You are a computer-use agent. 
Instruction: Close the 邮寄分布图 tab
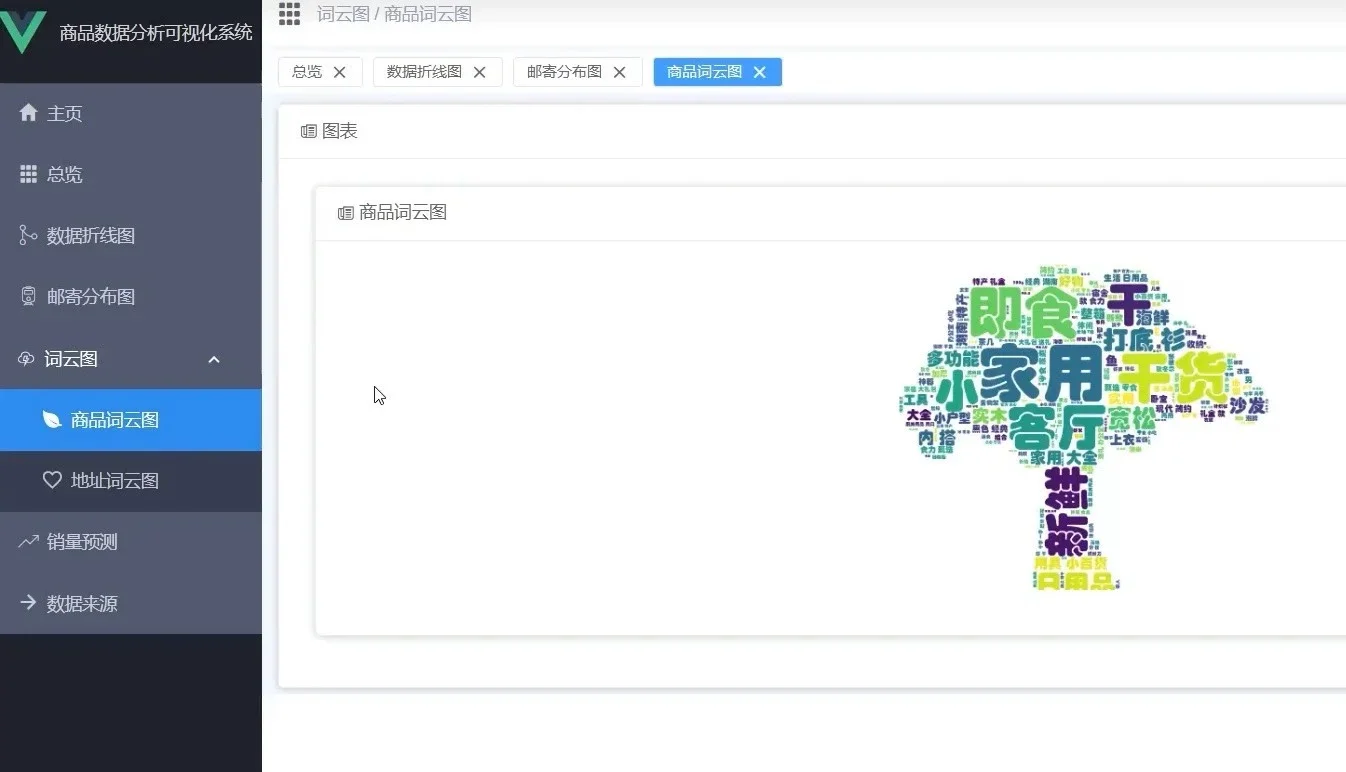pos(619,71)
